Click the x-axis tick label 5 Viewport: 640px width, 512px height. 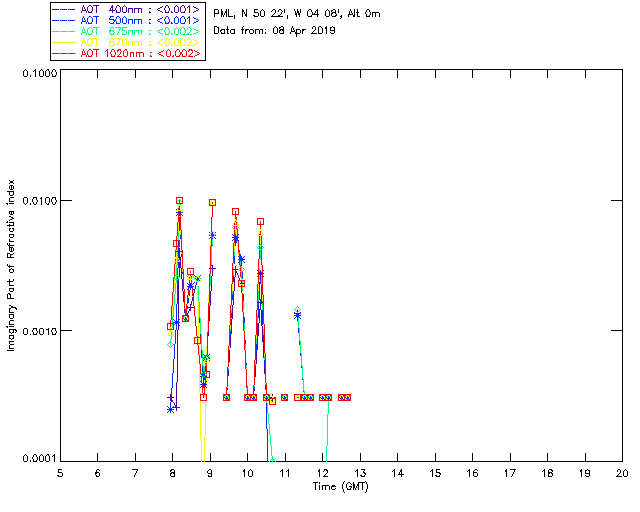[60, 472]
